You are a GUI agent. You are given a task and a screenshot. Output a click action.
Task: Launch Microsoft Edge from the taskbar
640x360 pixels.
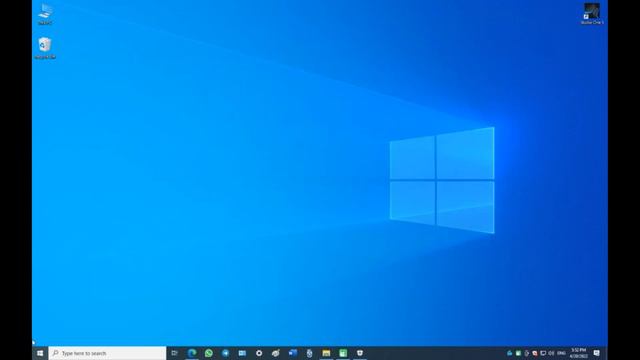pos(192,353)
